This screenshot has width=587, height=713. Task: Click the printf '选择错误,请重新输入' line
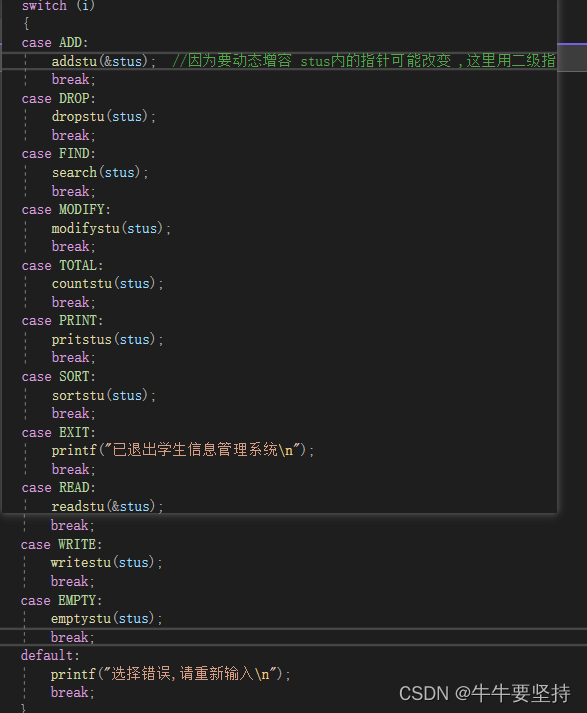point(171,674)
